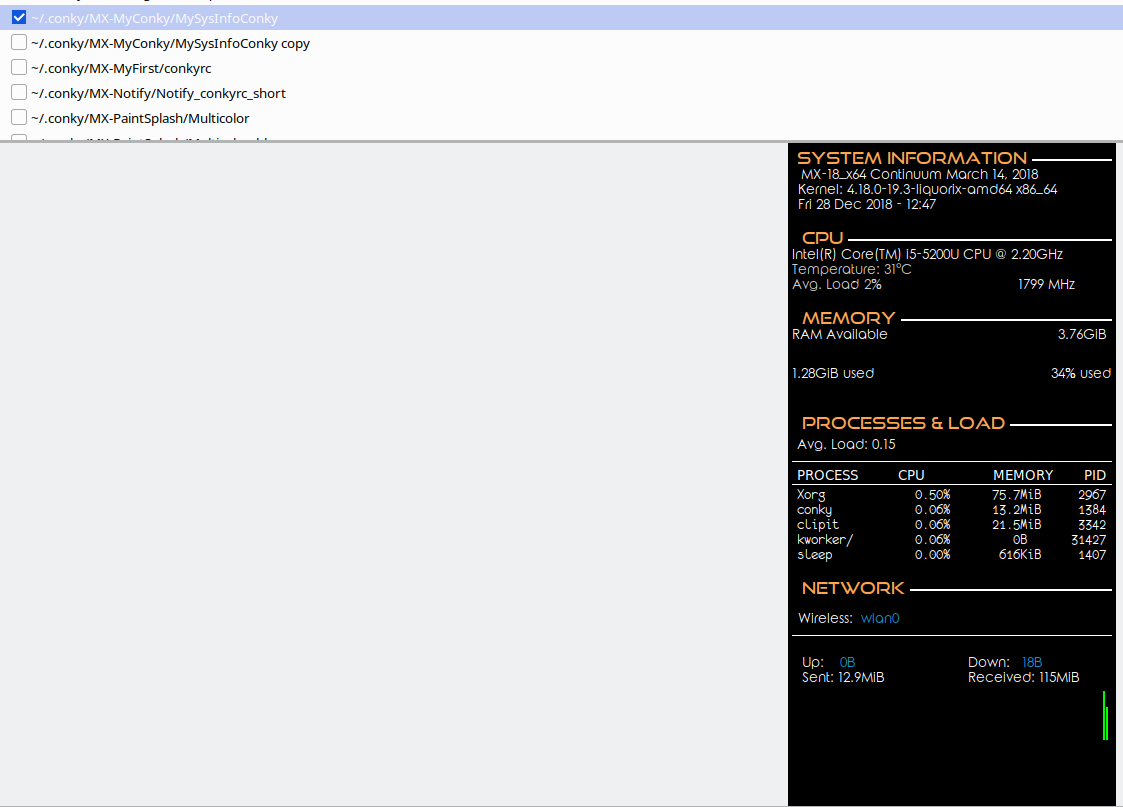The width and height of the screenshot is (1123, 807).
Task: Click the CPU column header in process table
Action: pos(911,475)
